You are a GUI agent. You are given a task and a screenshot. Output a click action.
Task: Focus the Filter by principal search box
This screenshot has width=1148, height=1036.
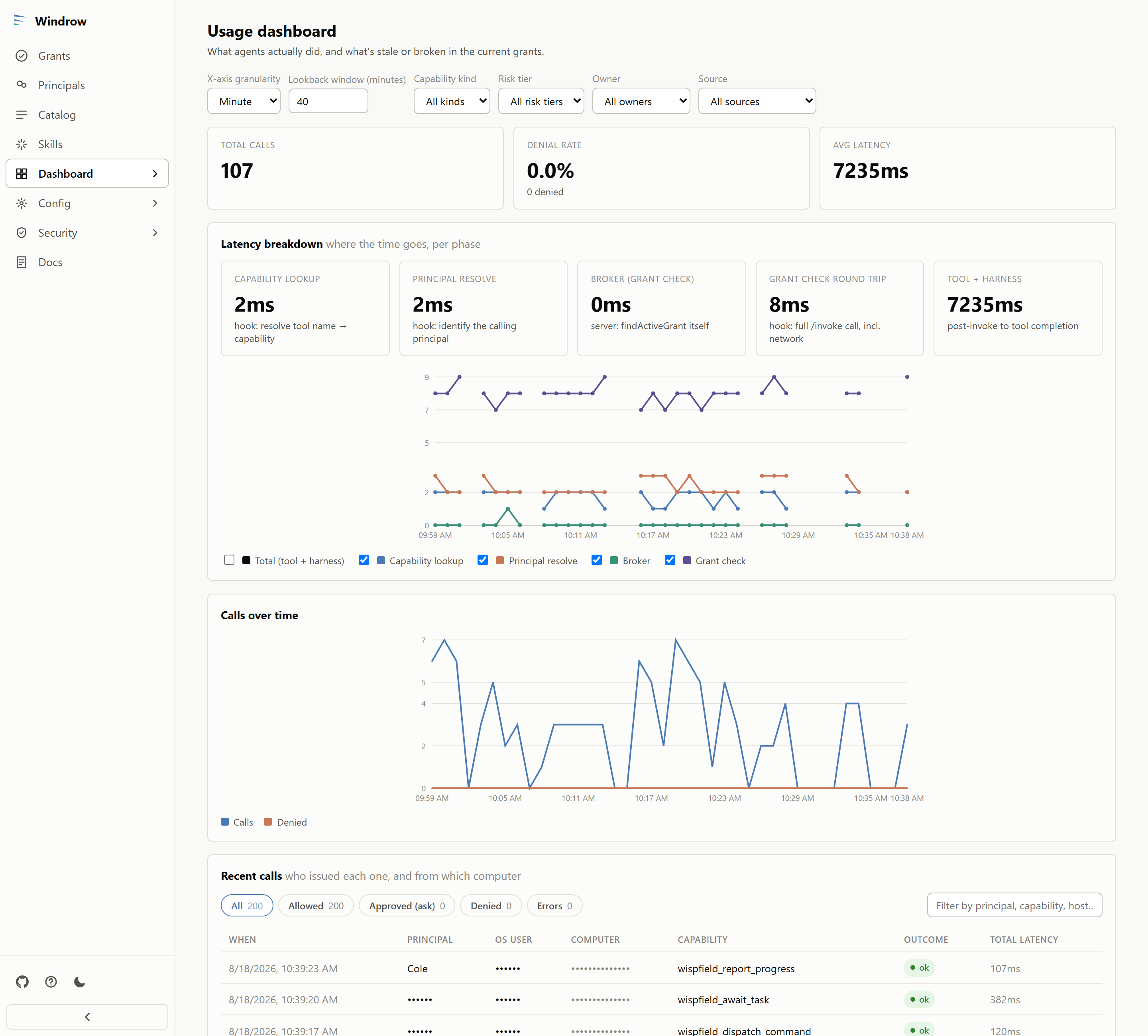click(1015, 905)
